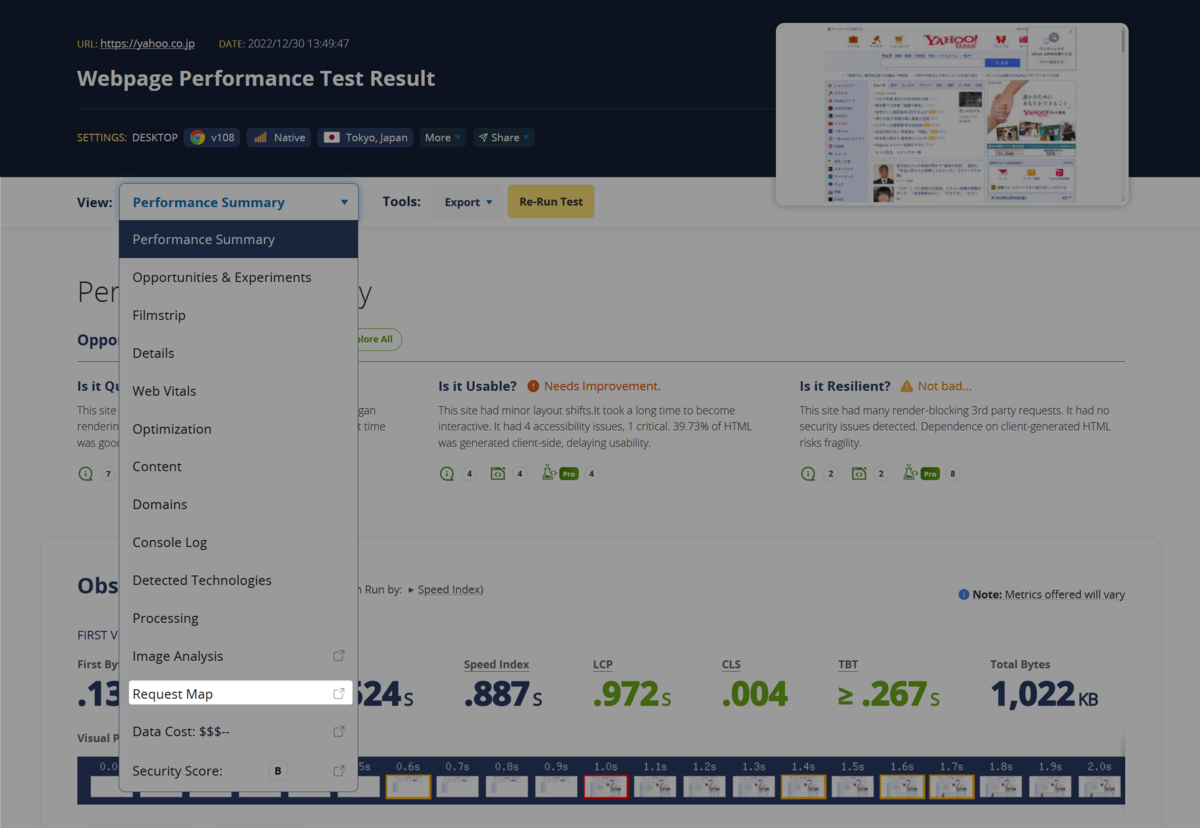The height and width of the screenshot is (828, 1200).
Task: Click the experiments icon under Is it Resilient
Action: (859, 473)
